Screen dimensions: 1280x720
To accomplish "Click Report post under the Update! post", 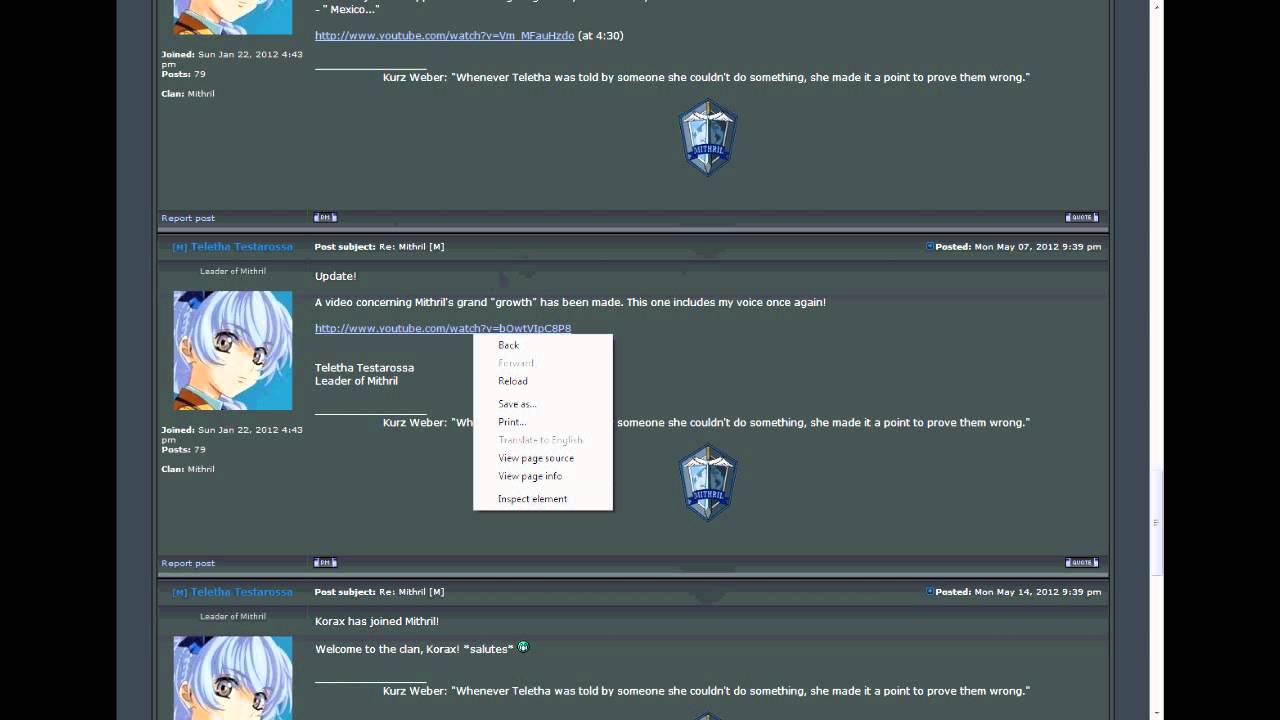I will click(188, 563).
